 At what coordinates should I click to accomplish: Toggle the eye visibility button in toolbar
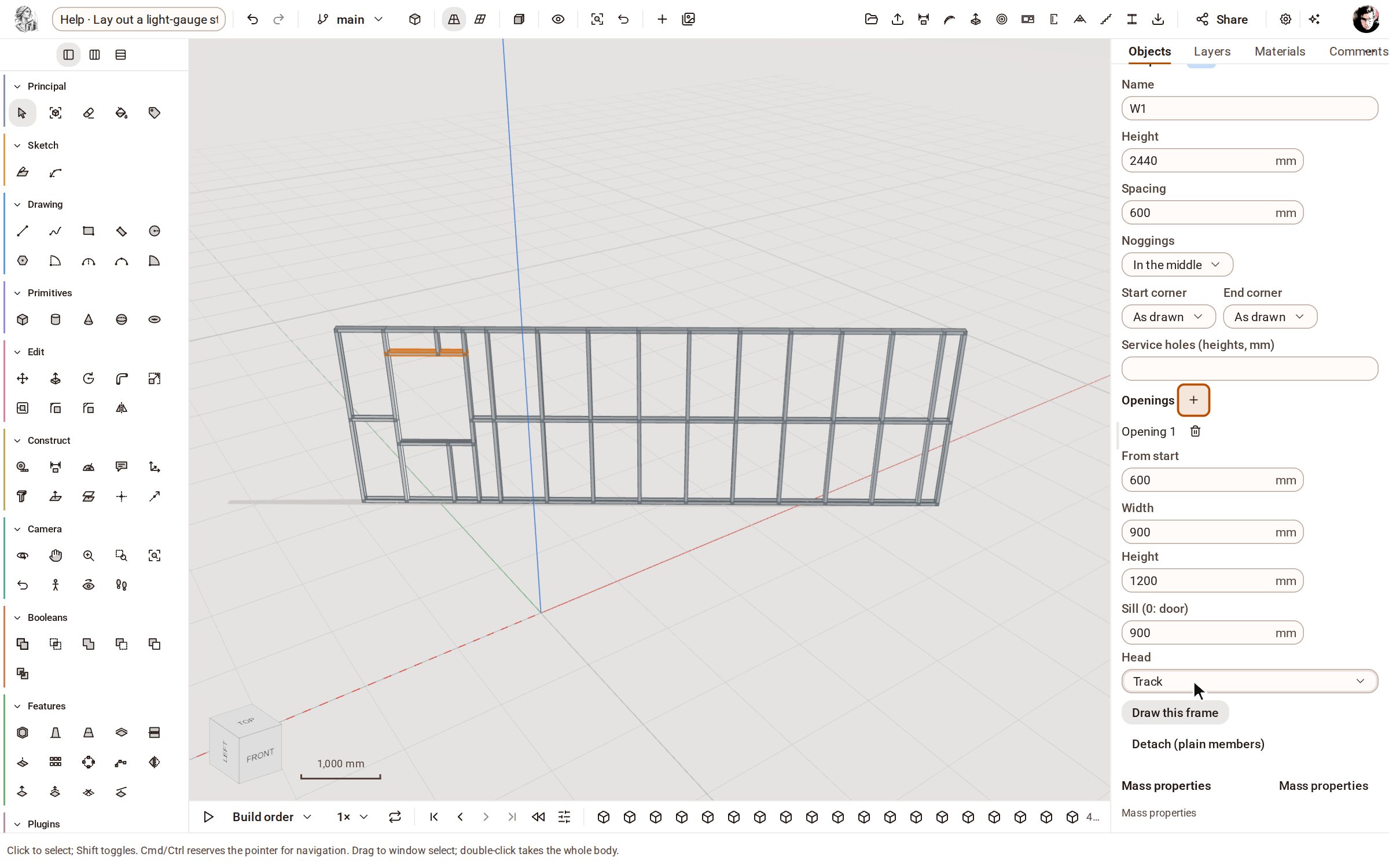pyautogui.click(x=558, y=19)
